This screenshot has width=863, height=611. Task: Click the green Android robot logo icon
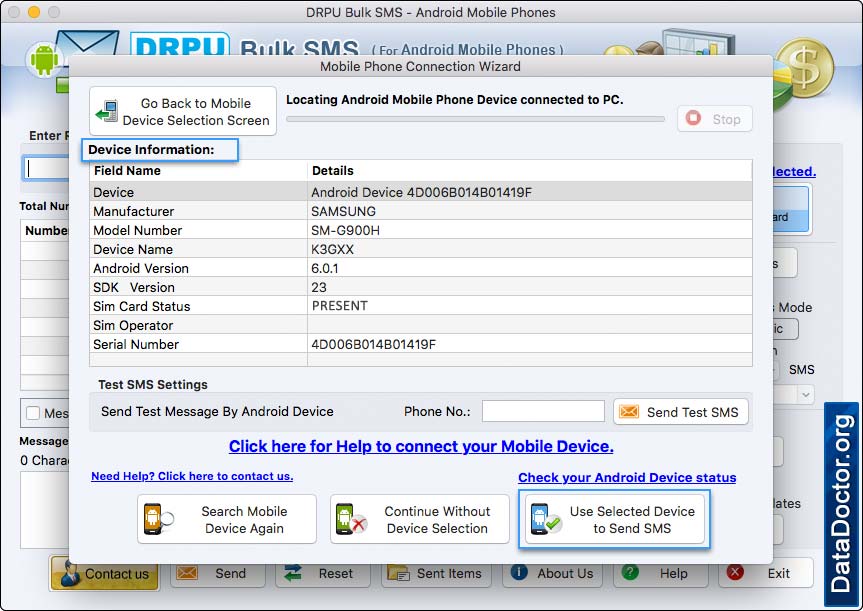point(44,59)
